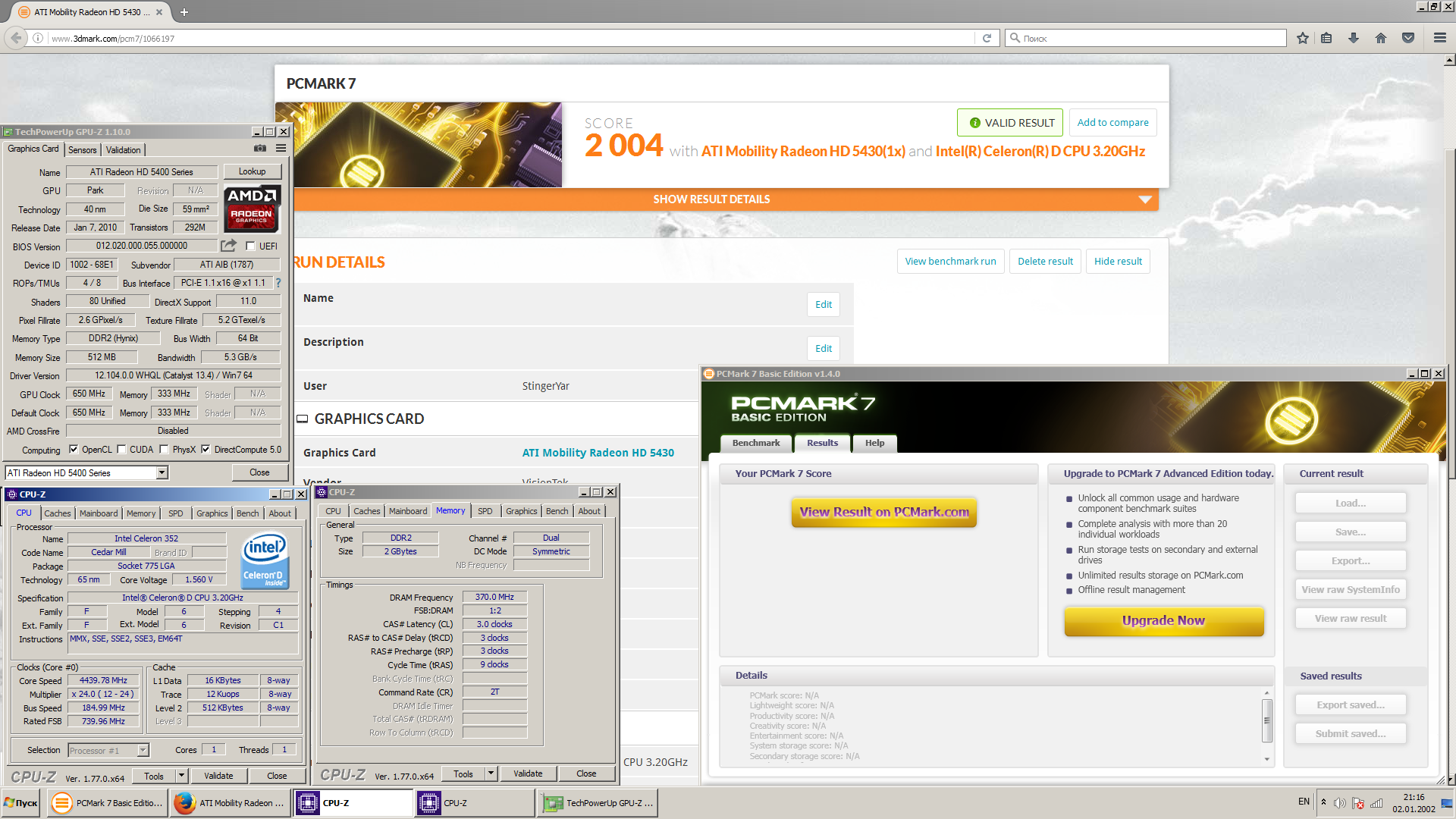This screenshot has height=819, width=1456.
Task: Click Close button in GPU-Z window
Action: click(x=259, y=472)
